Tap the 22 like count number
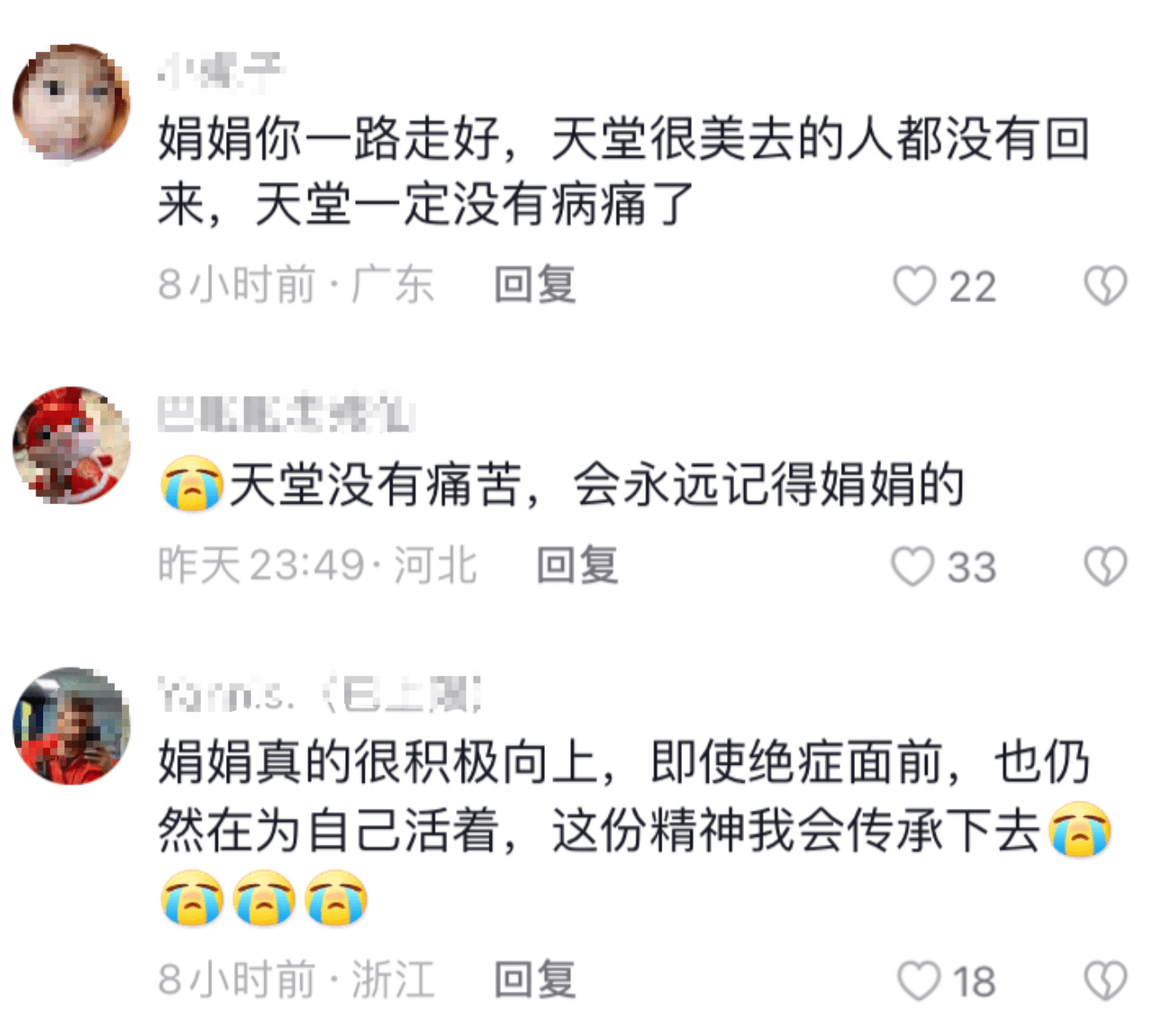Image resolution: width=1176 pixels, height=1015 pixels. coord(973,288)
